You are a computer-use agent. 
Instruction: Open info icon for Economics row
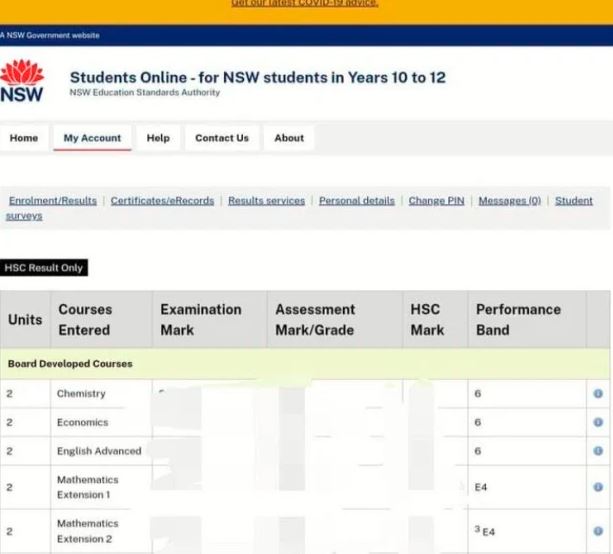click(598, 422)
